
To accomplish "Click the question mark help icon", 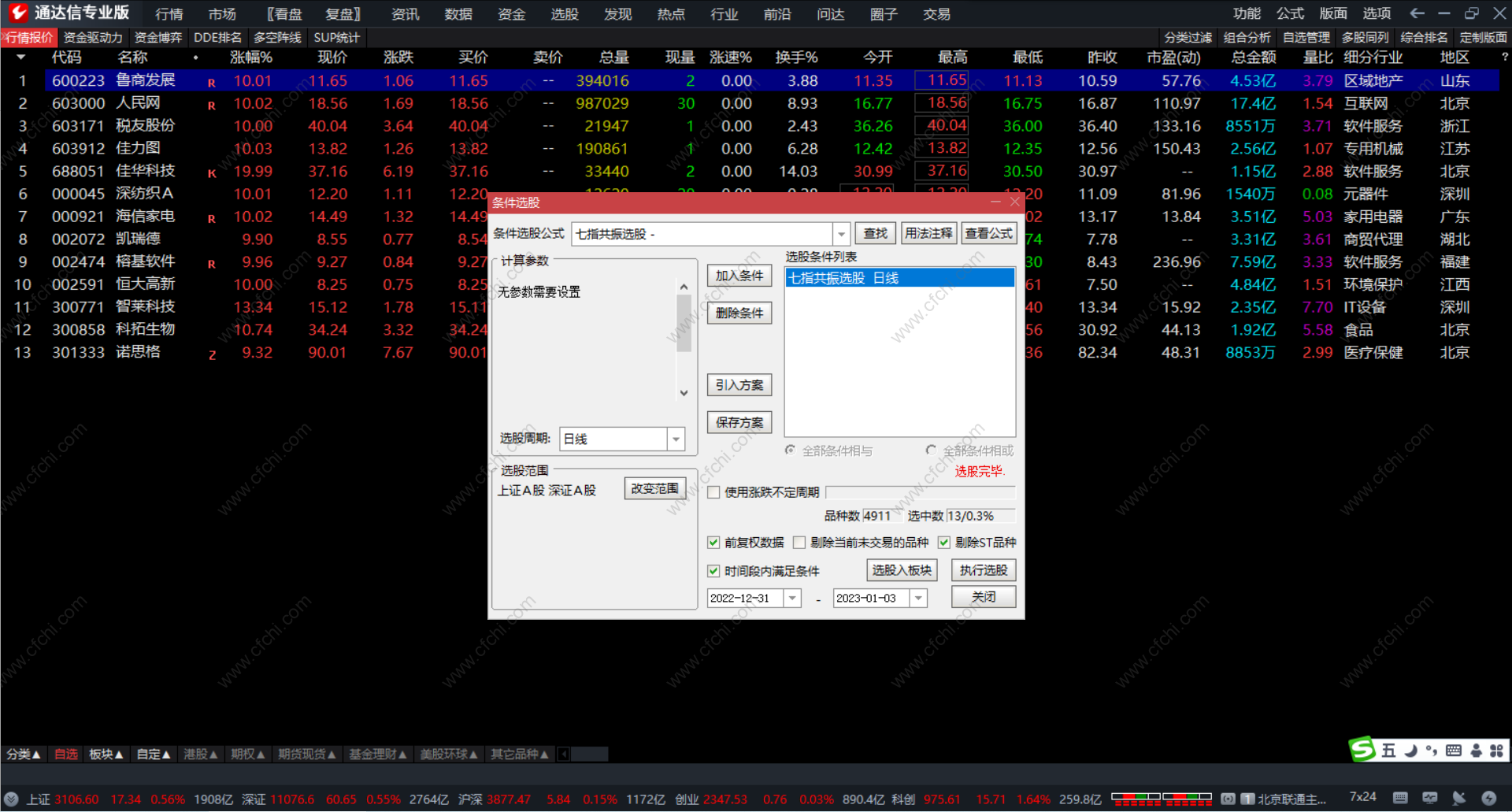I will click(x=1504, y=57).
